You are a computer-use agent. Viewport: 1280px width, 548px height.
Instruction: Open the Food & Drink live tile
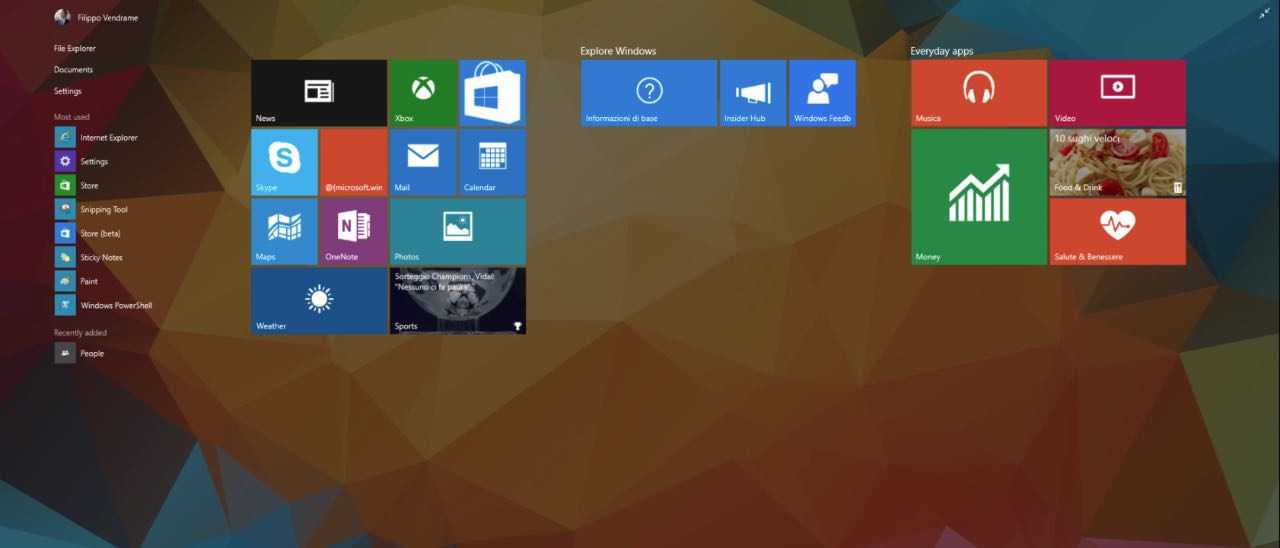coord(1118,162)
